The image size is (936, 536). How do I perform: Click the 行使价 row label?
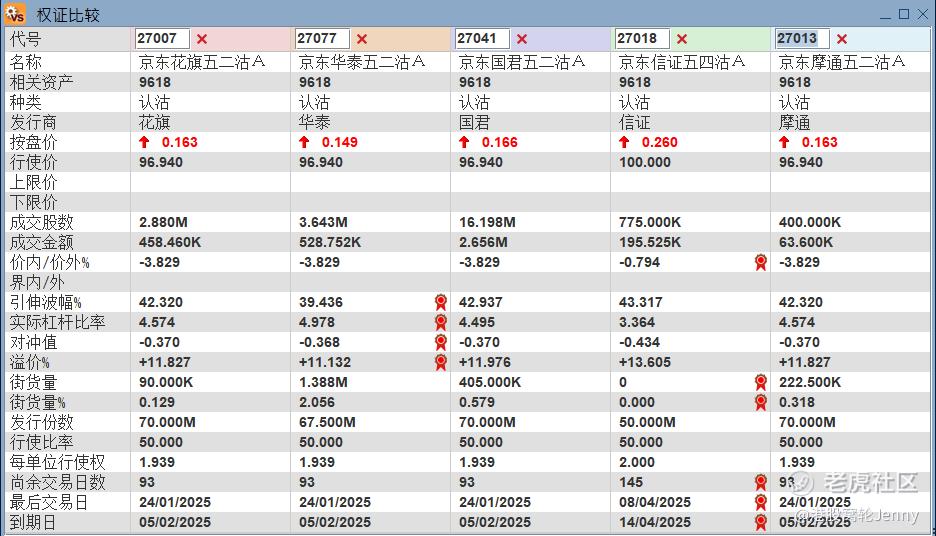[33, 162]
